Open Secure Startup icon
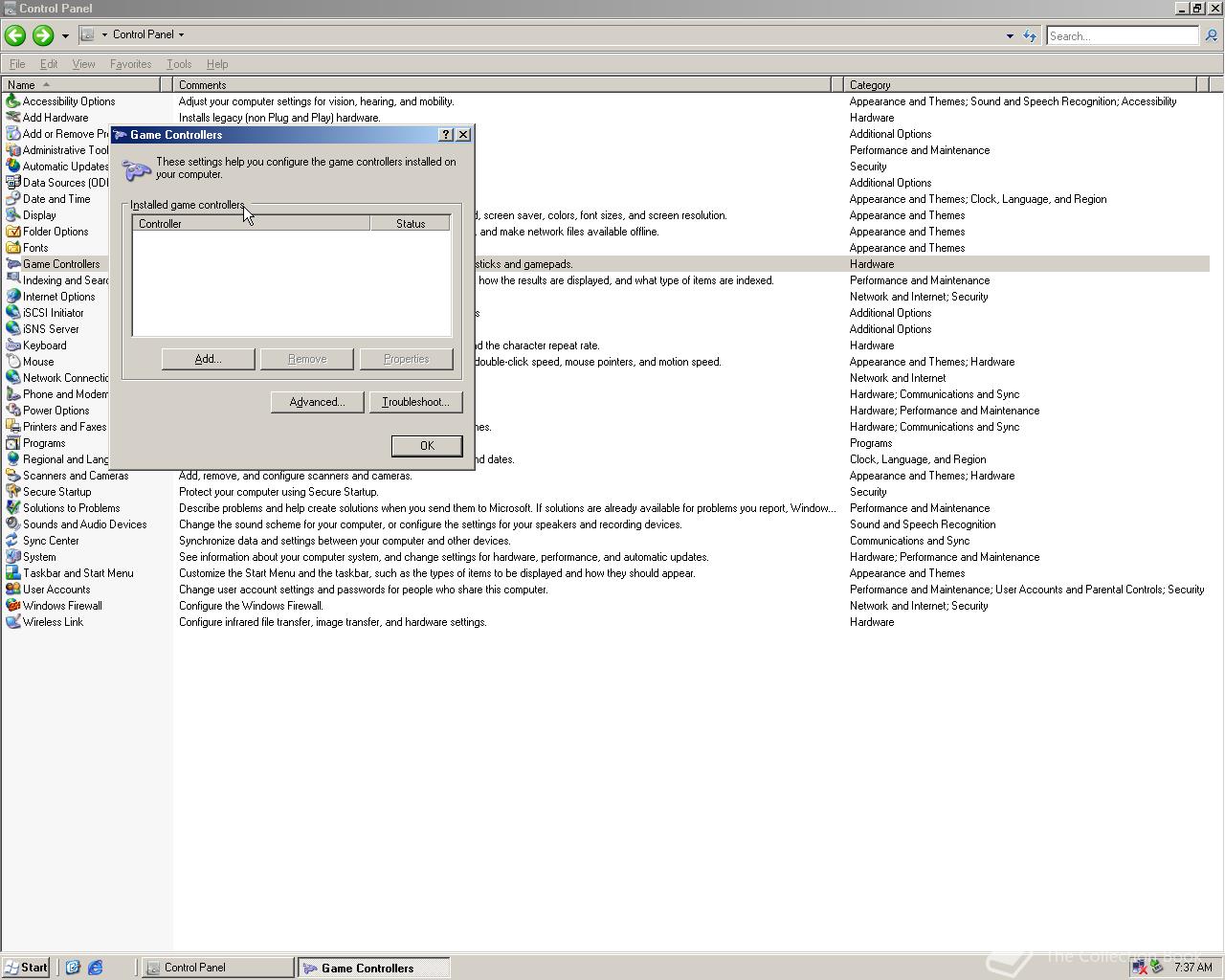This screenshot has height=980, width=1225. tap(12, 492)
